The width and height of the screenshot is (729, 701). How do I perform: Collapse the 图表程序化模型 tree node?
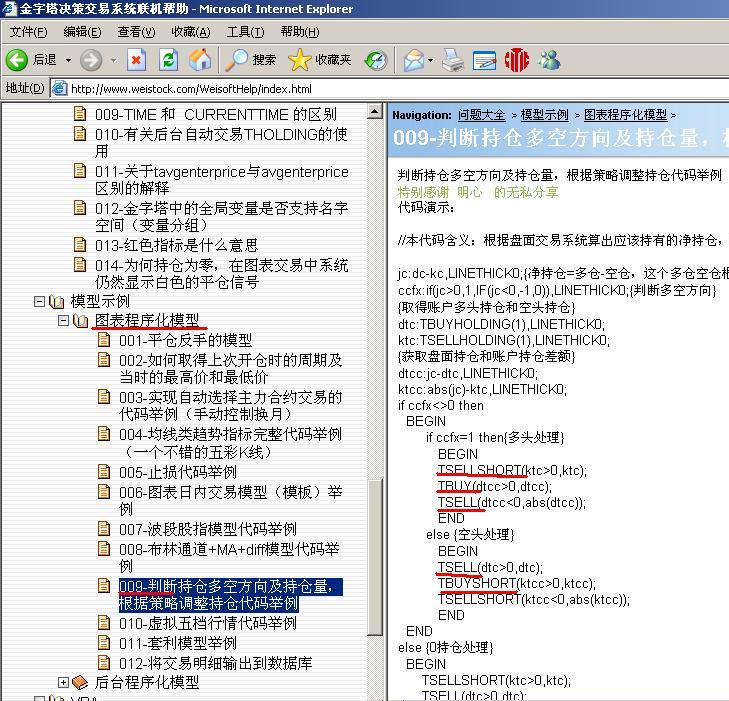[x=64, y=321]
